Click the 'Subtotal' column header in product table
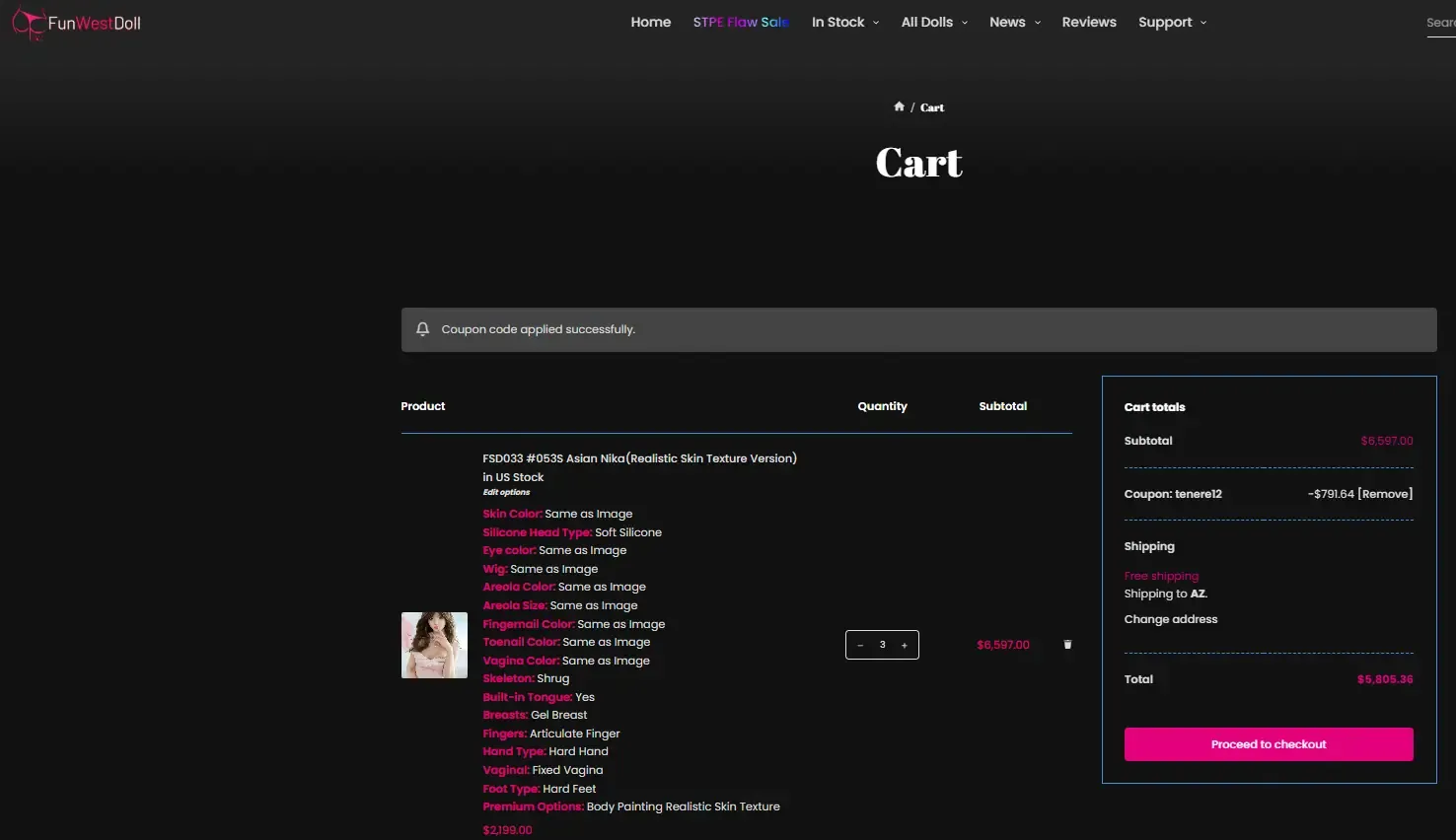The image size is (1456, 840). [x=1002, y=406]
